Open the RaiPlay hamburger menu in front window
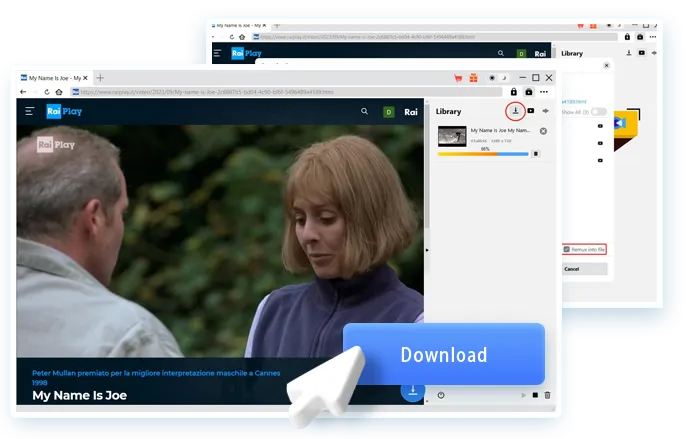The height and width of the screenshot is (439, 686). 30,111
